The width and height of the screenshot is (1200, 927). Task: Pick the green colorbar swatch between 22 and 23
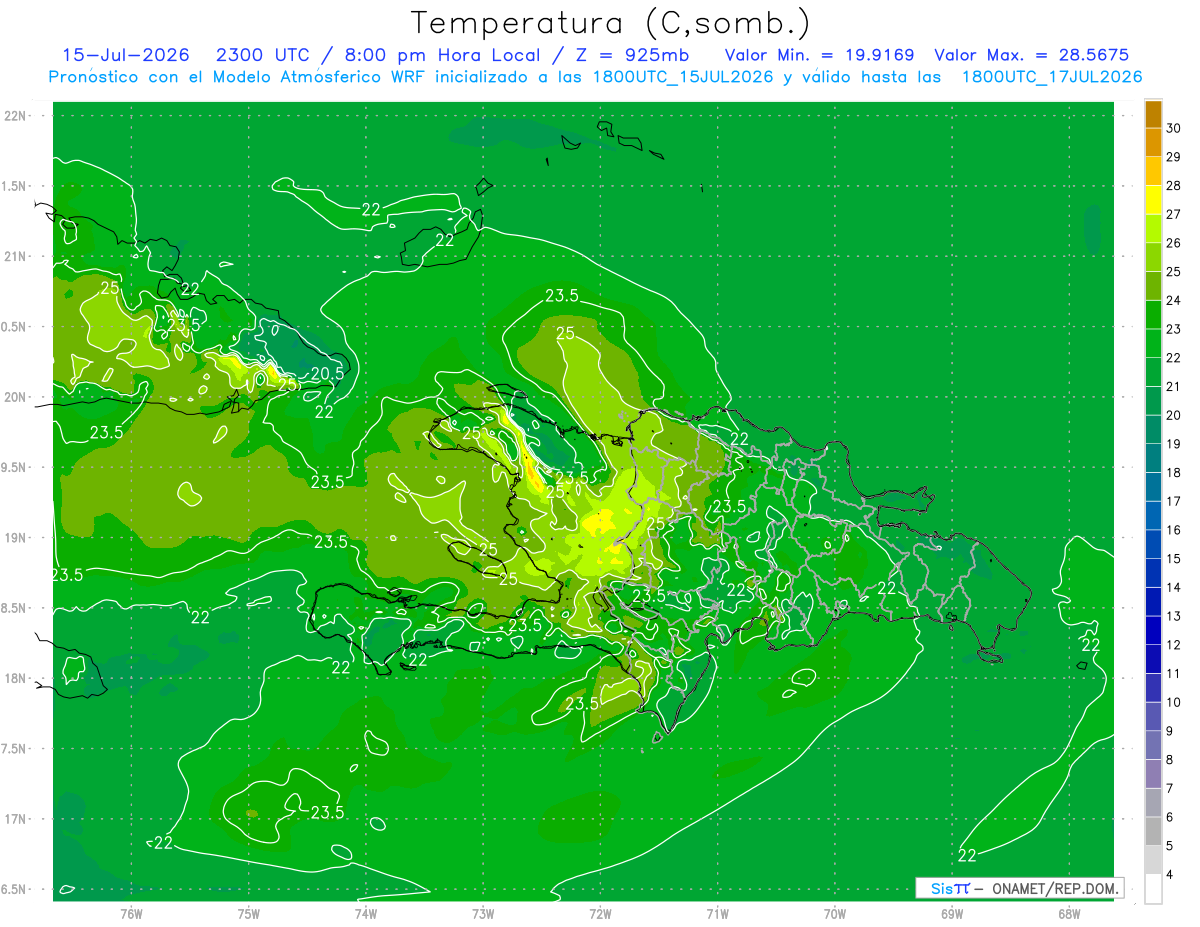click(1153, 344)
